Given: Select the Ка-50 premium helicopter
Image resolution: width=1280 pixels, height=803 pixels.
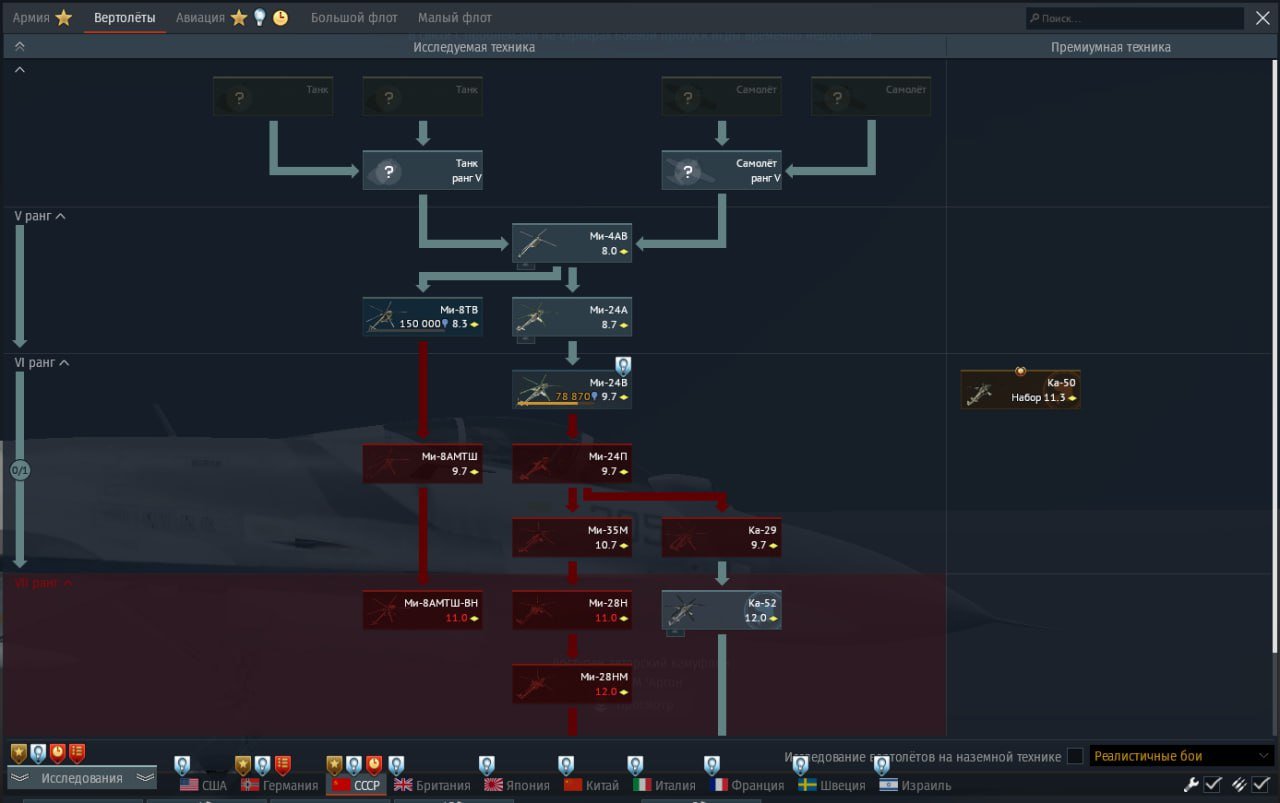Looking at the screenshot, I should (x=1020, y=389).
